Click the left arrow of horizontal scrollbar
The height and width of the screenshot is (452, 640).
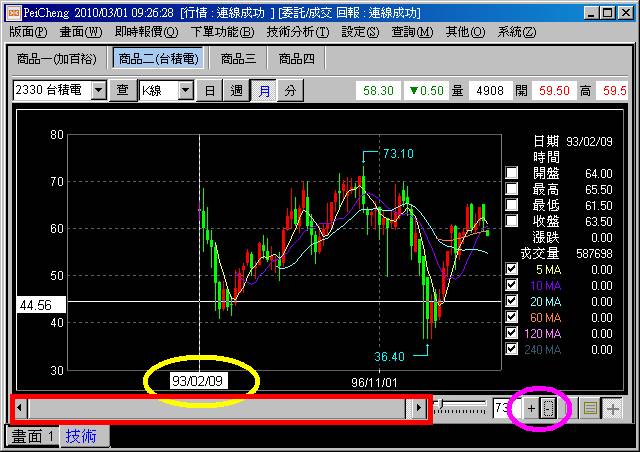coord(21,408)
